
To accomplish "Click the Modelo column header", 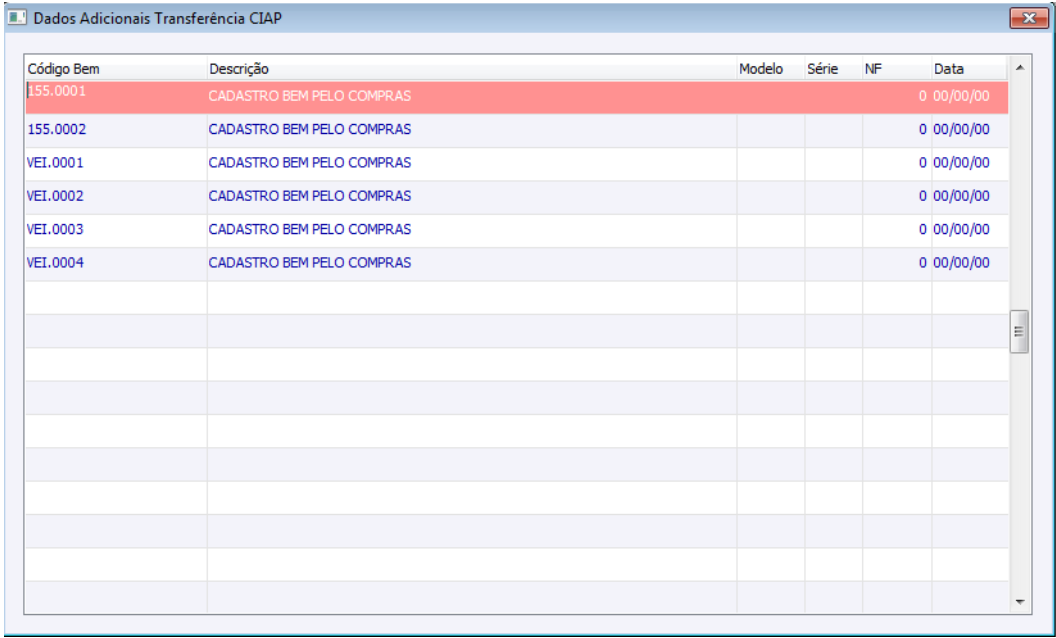I will click(x=770, y=69).
